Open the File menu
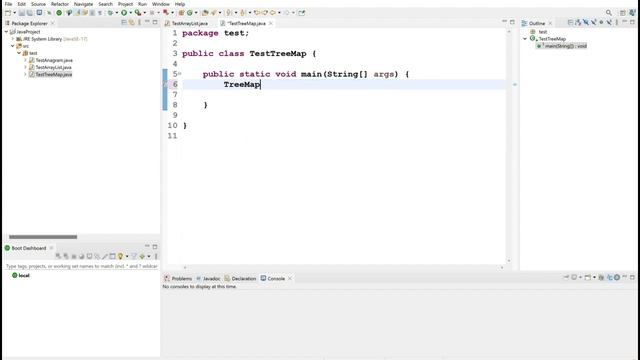The width and height of the screenshot is (640, 360). [x=8, y=4]
